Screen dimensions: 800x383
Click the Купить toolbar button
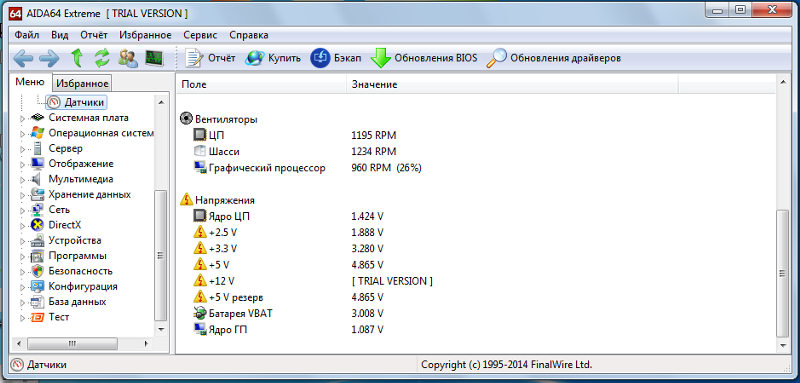(273, 58)
